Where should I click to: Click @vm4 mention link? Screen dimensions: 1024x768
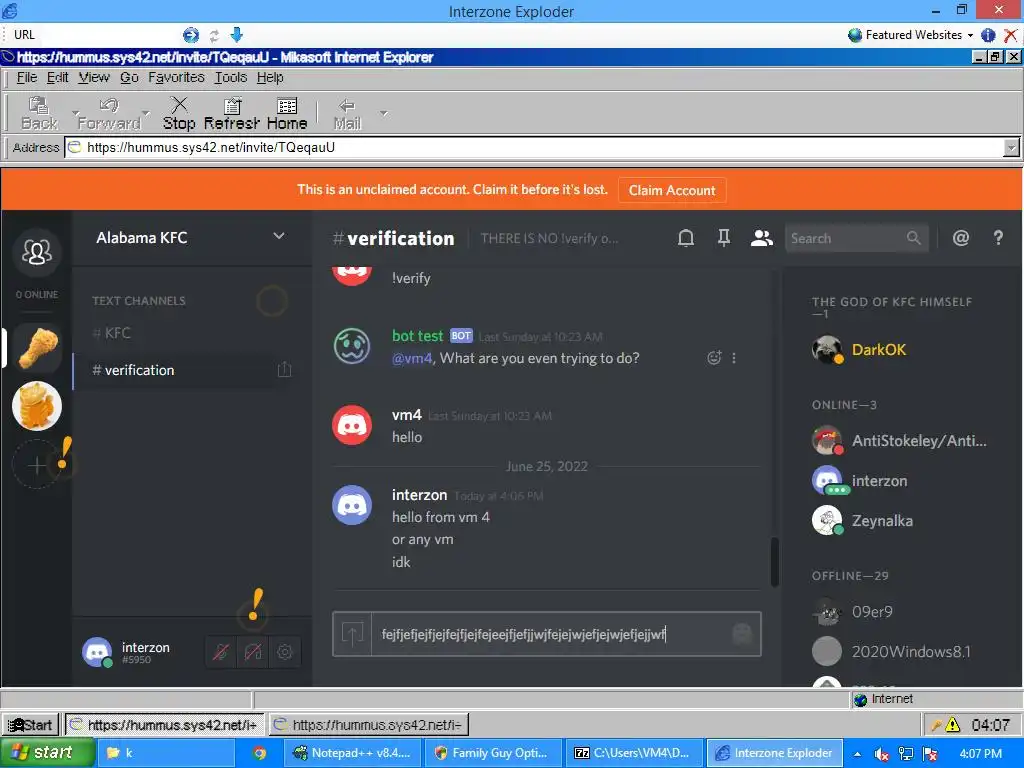pos(412,358)
